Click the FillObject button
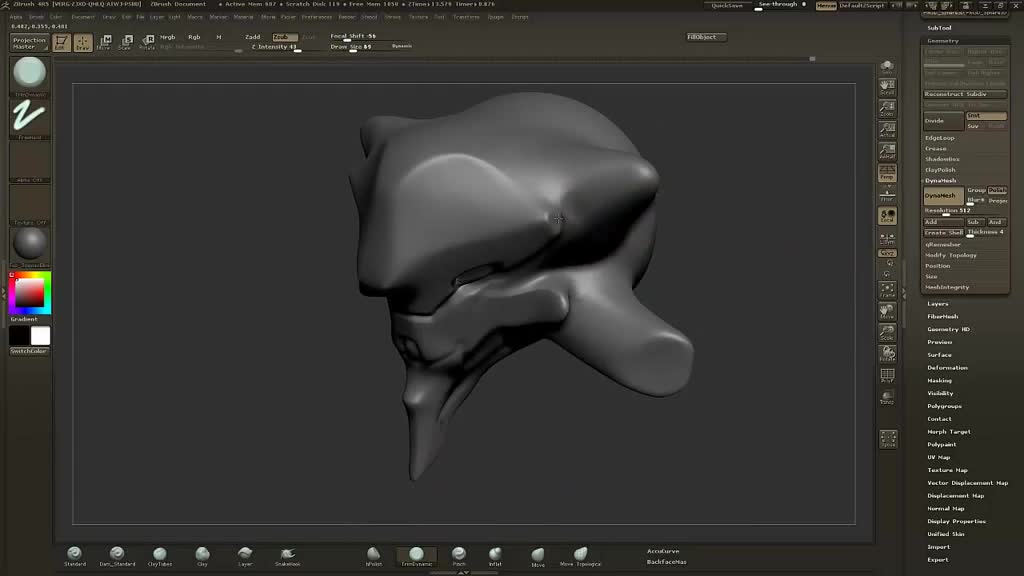 click(x=706, y=37)
